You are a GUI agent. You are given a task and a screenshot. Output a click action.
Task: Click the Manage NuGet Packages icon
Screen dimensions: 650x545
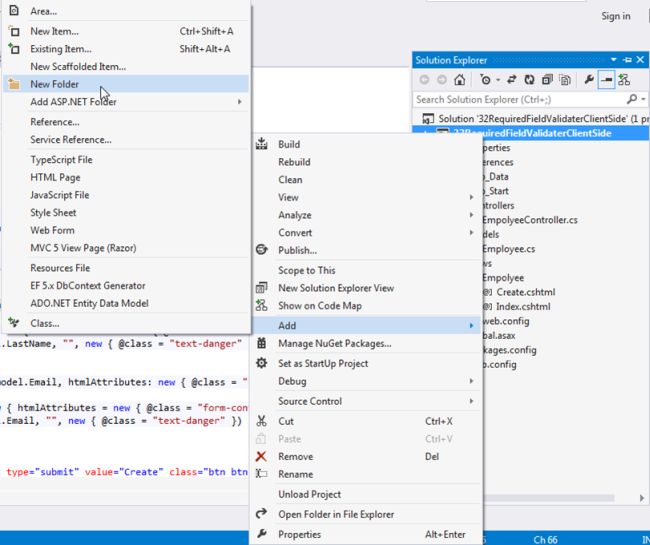click(262, 343)
